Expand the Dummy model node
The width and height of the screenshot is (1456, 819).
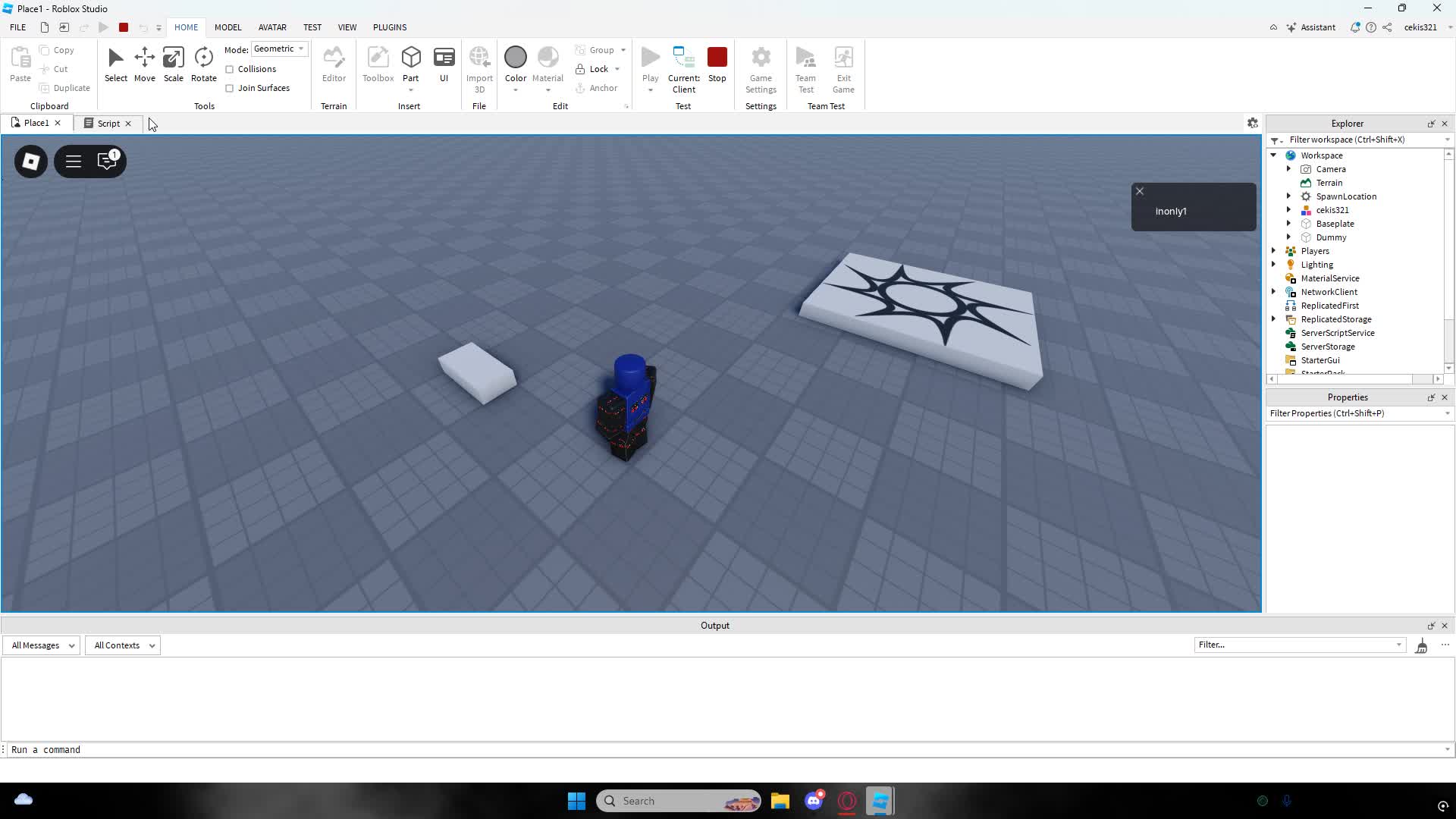point(1288,237)
